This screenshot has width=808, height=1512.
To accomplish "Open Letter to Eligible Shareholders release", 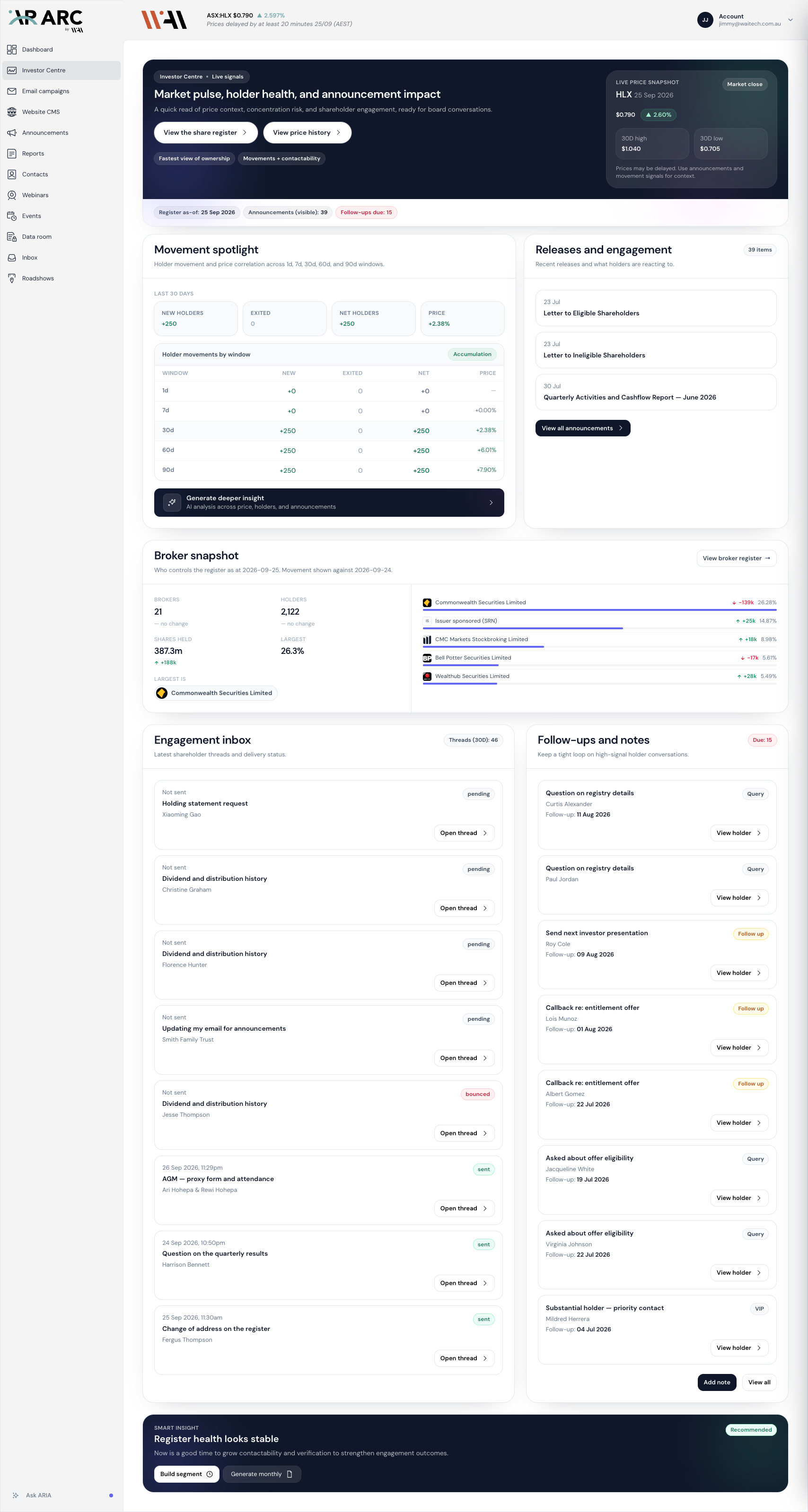I will (655, 308).
